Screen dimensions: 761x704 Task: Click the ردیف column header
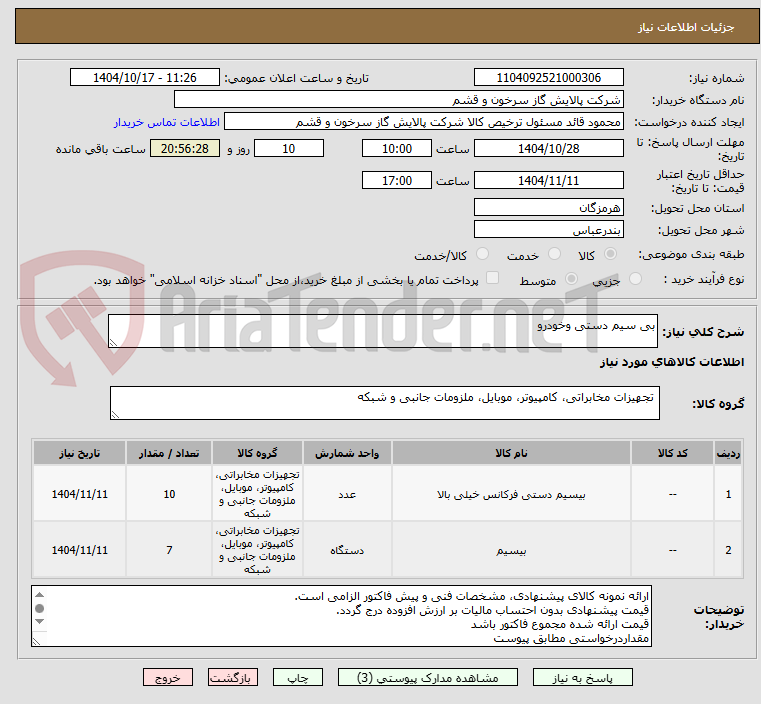pos(728,453)
